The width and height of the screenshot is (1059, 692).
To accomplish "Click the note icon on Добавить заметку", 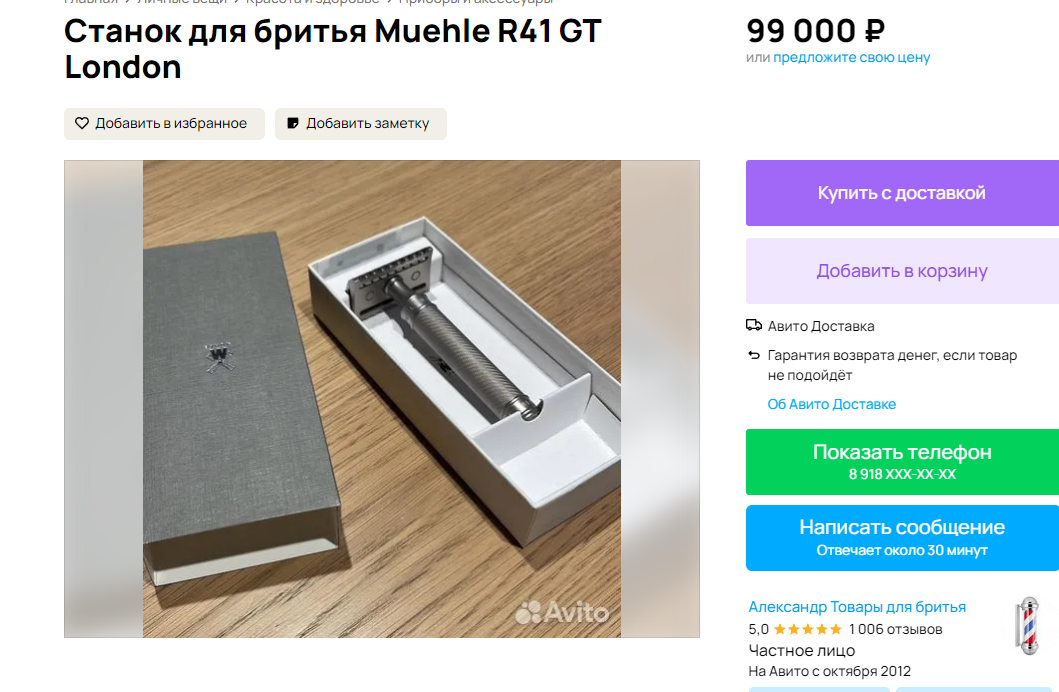I will (x=293, y=124).
